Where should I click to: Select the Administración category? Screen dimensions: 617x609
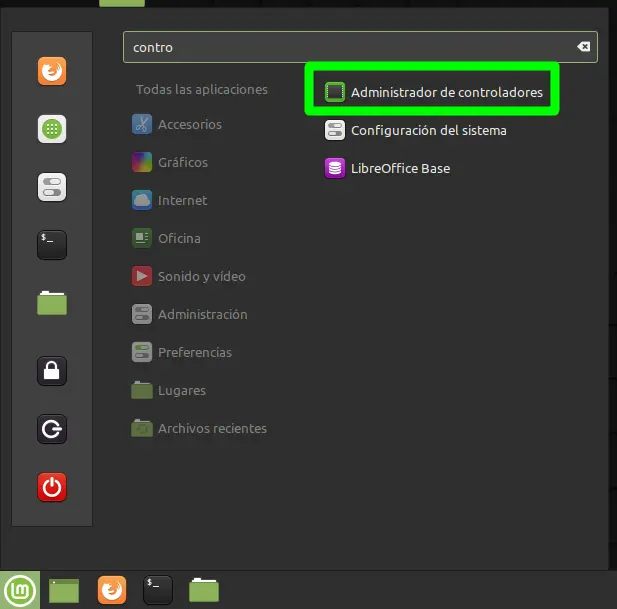[190, 315]
